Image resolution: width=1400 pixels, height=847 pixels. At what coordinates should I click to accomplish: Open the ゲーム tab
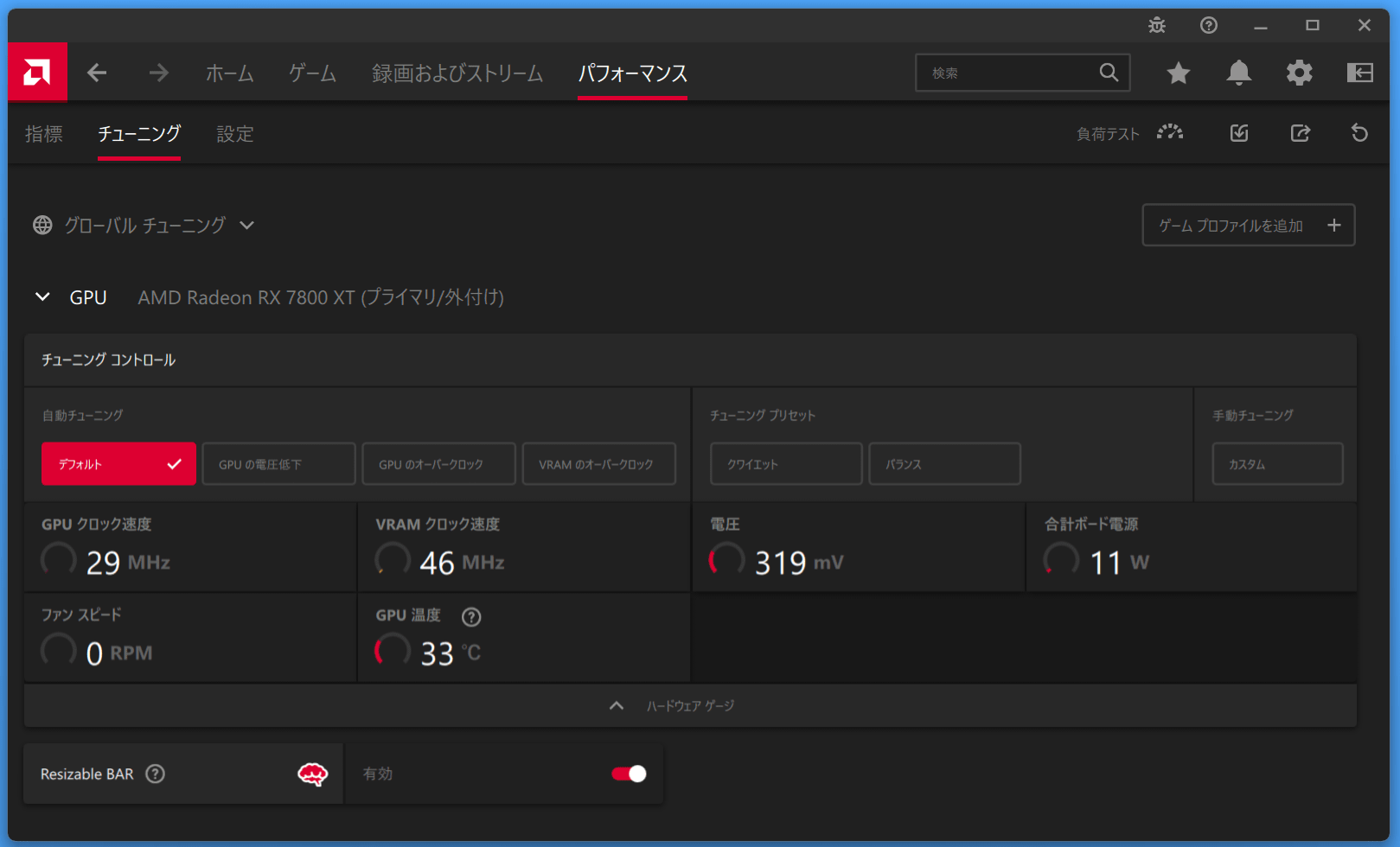[312, 73]
